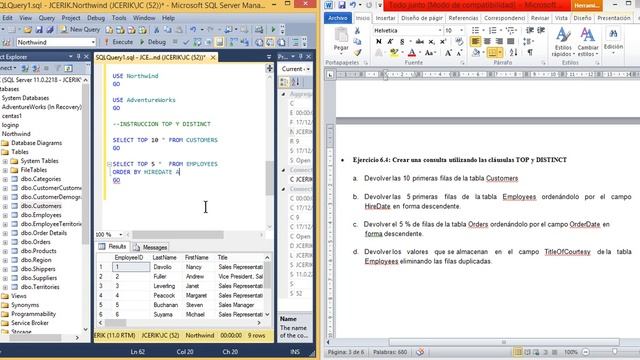Select dbo.Shippers in Object Explorer
Viewport: 640px width, 360px height.
38,269
